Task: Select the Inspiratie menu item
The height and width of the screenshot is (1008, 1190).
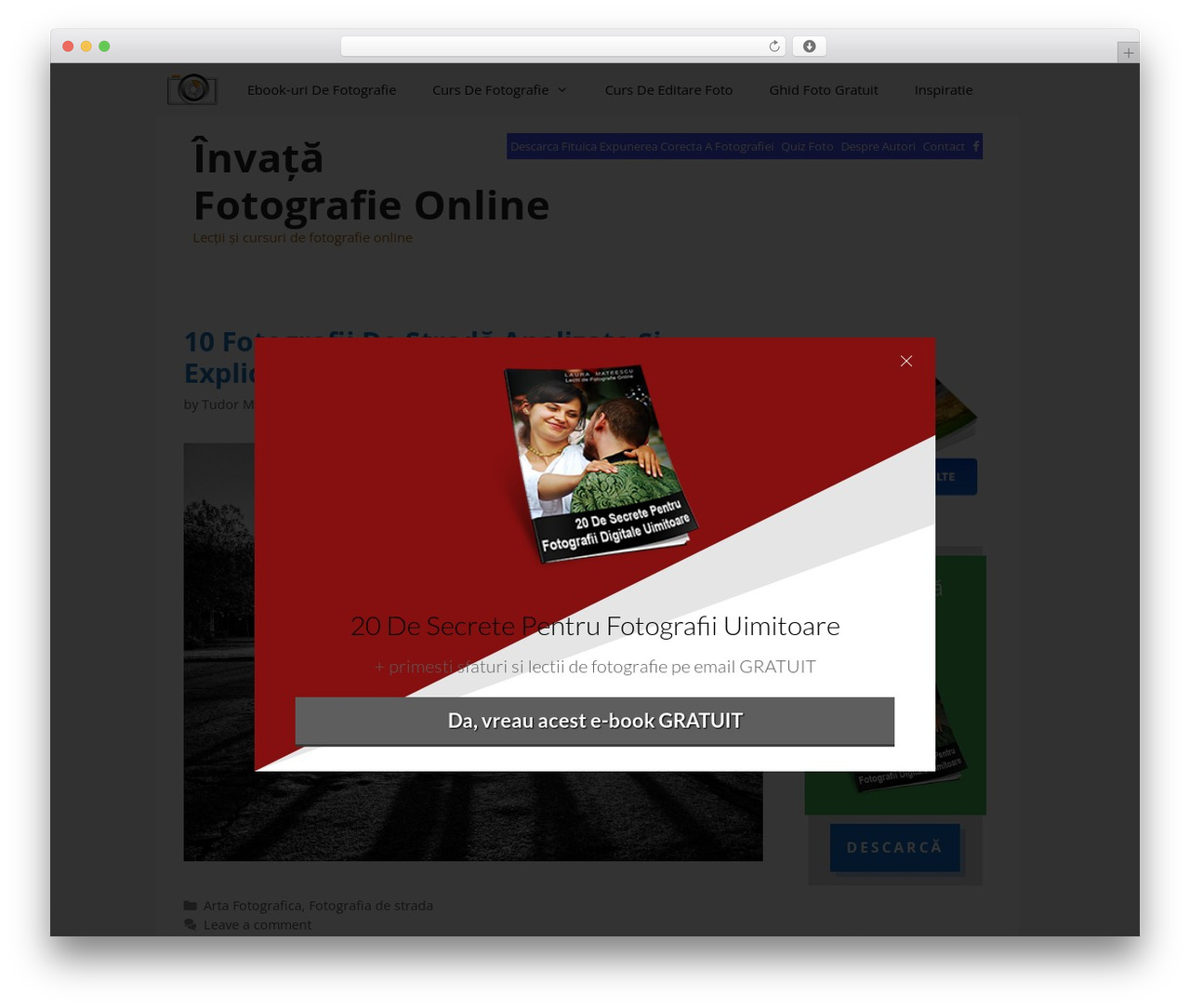Action: (944, 90)
